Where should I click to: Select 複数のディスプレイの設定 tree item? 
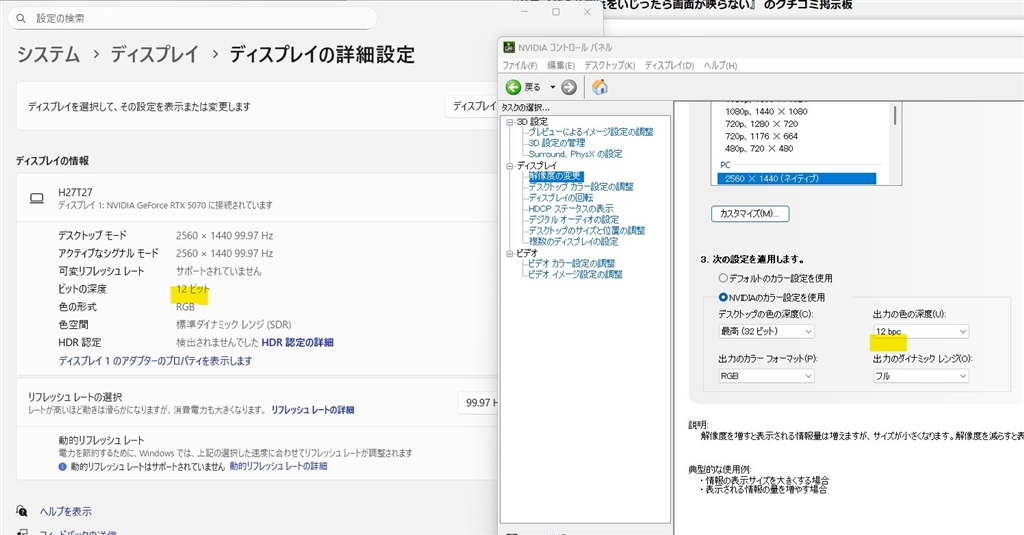point(573,241)
